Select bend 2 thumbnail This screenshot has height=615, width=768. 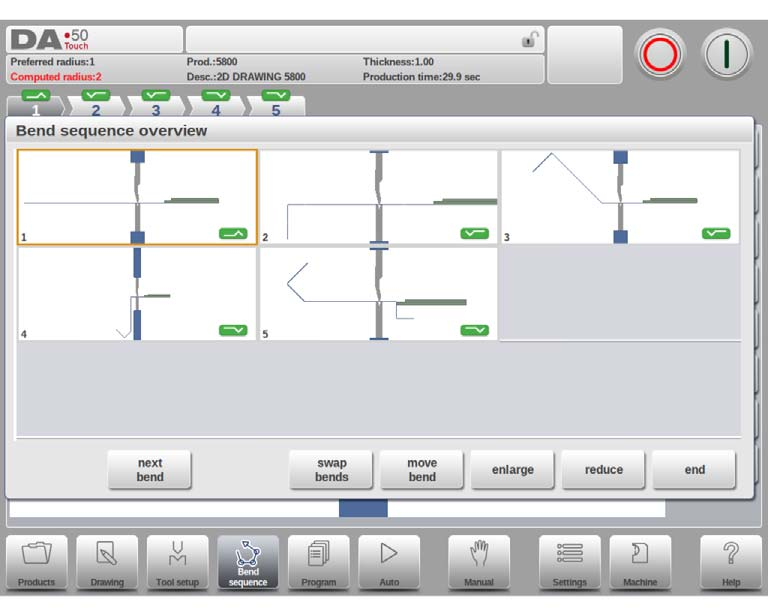379,197
